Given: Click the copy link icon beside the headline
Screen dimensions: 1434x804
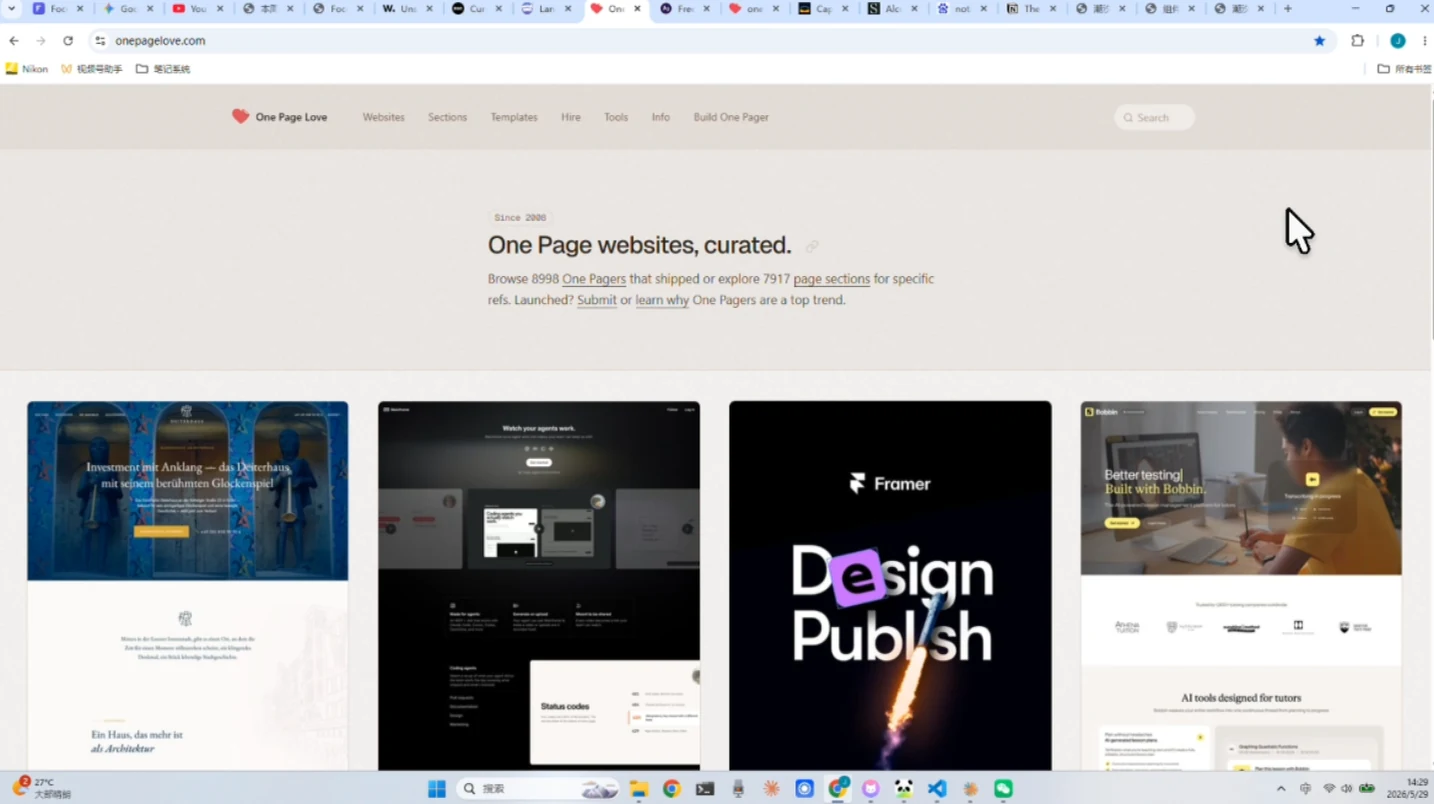Looking at the screenshot, I should pos(812,246).
